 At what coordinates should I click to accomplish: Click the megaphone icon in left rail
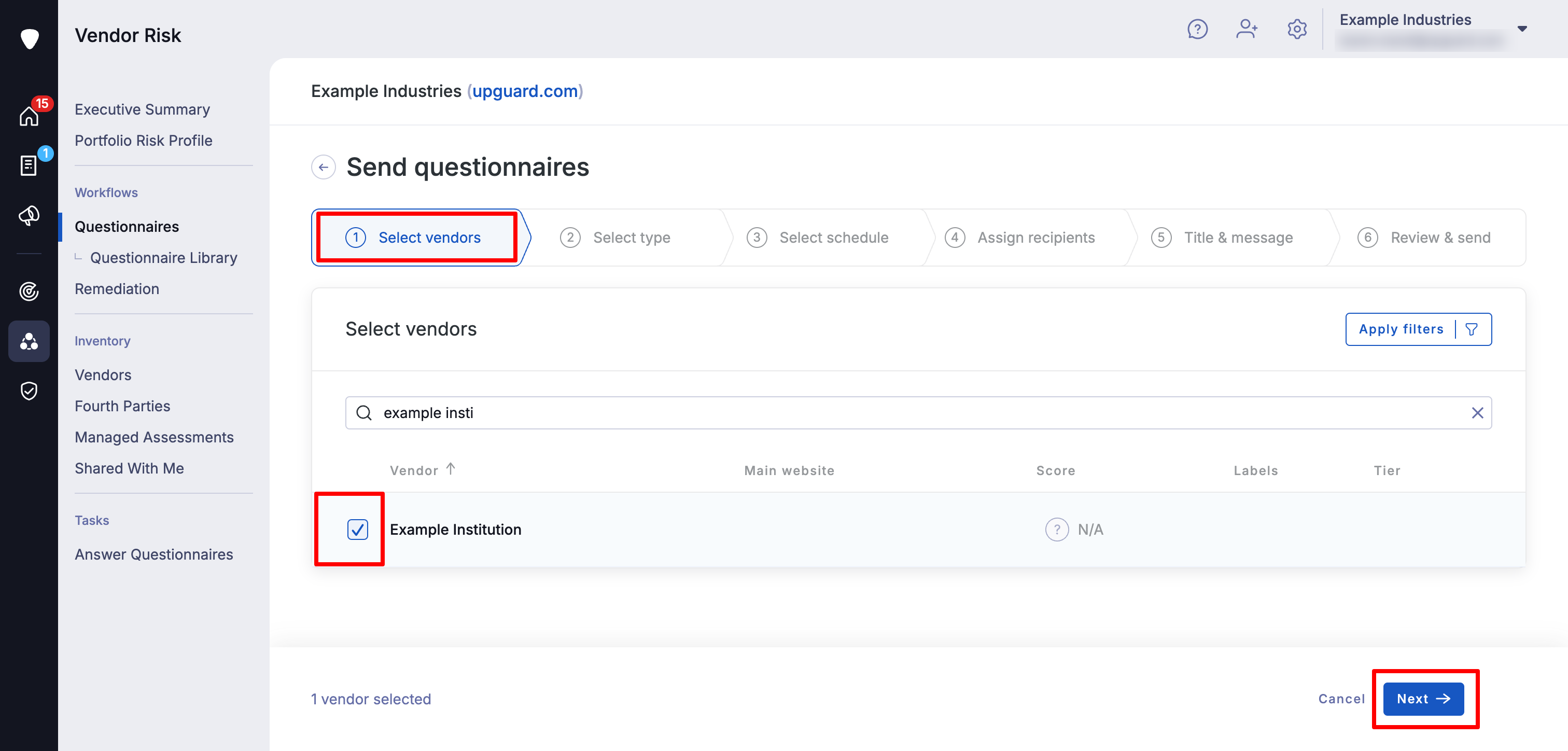click(x=29, y=215)
